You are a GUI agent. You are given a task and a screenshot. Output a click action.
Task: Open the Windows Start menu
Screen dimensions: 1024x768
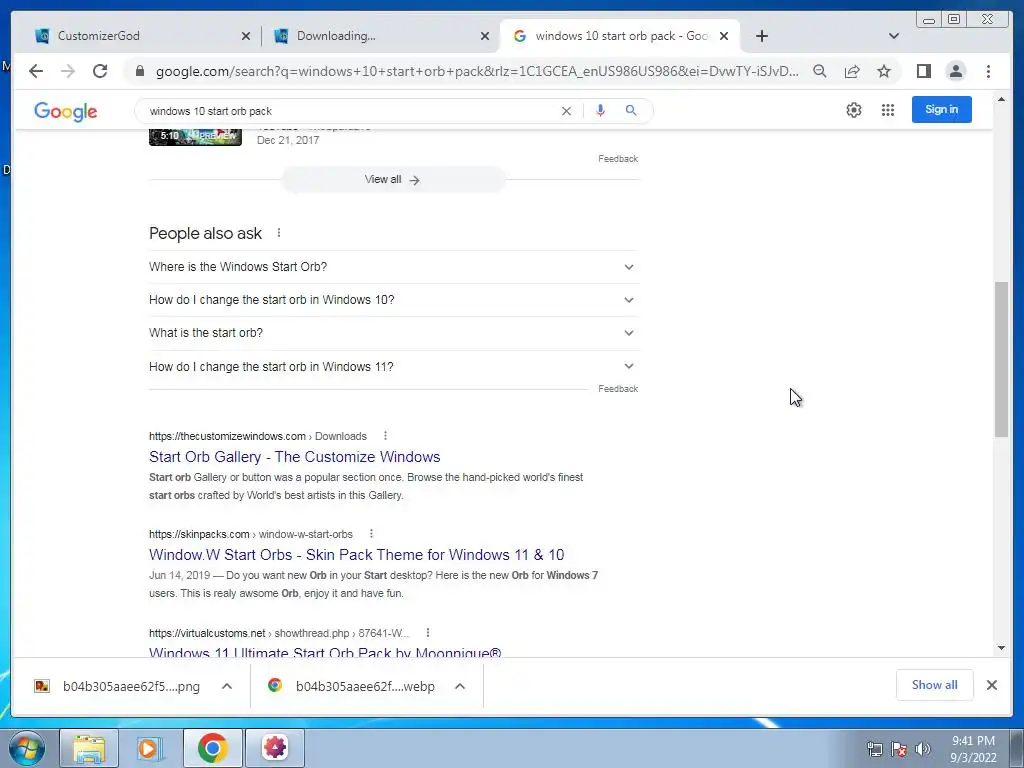coord(27,748)
